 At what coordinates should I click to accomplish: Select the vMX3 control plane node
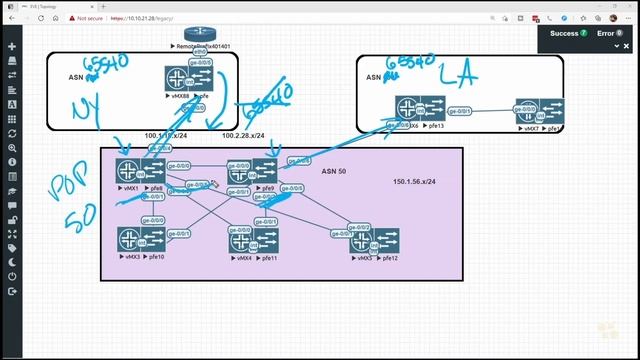129,239
